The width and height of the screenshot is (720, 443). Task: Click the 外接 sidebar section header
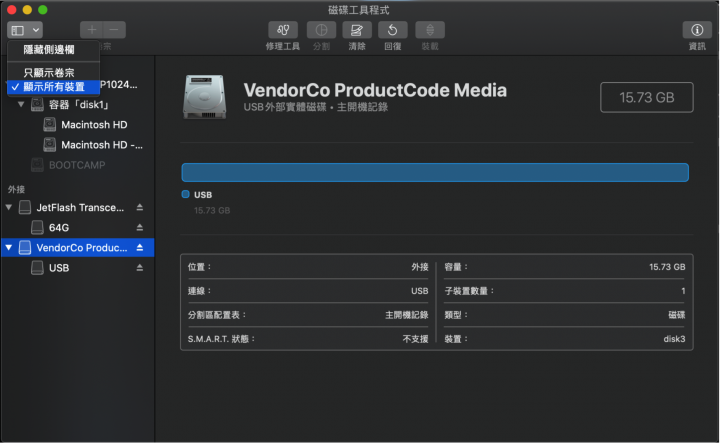coord(16,189)
